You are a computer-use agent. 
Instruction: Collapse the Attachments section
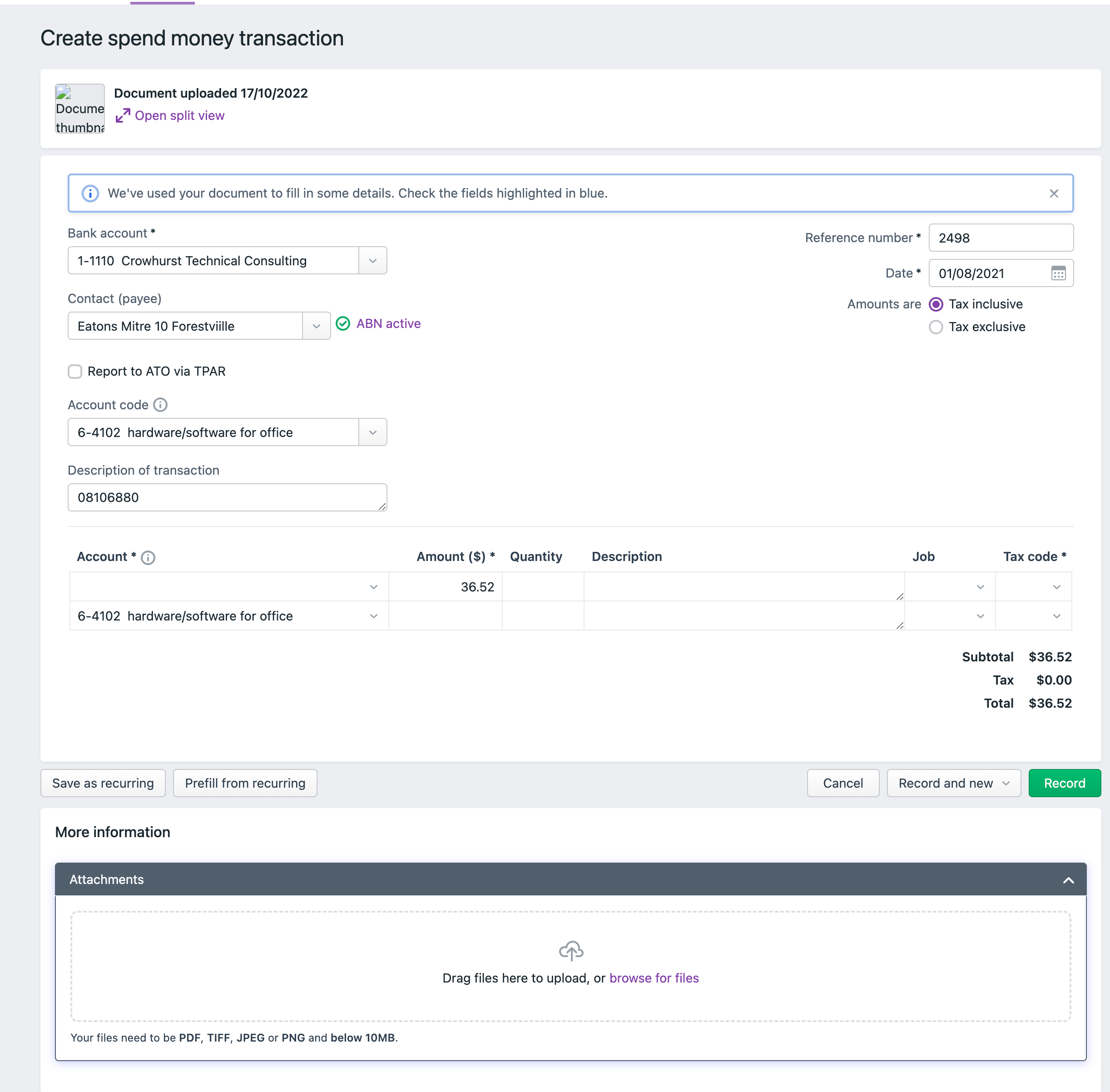1068,879
